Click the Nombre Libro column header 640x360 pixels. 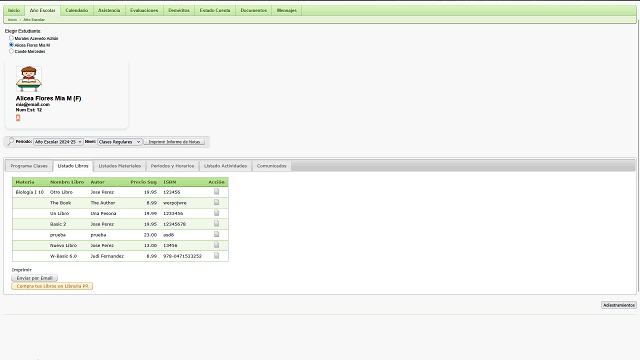click(67, 182)
